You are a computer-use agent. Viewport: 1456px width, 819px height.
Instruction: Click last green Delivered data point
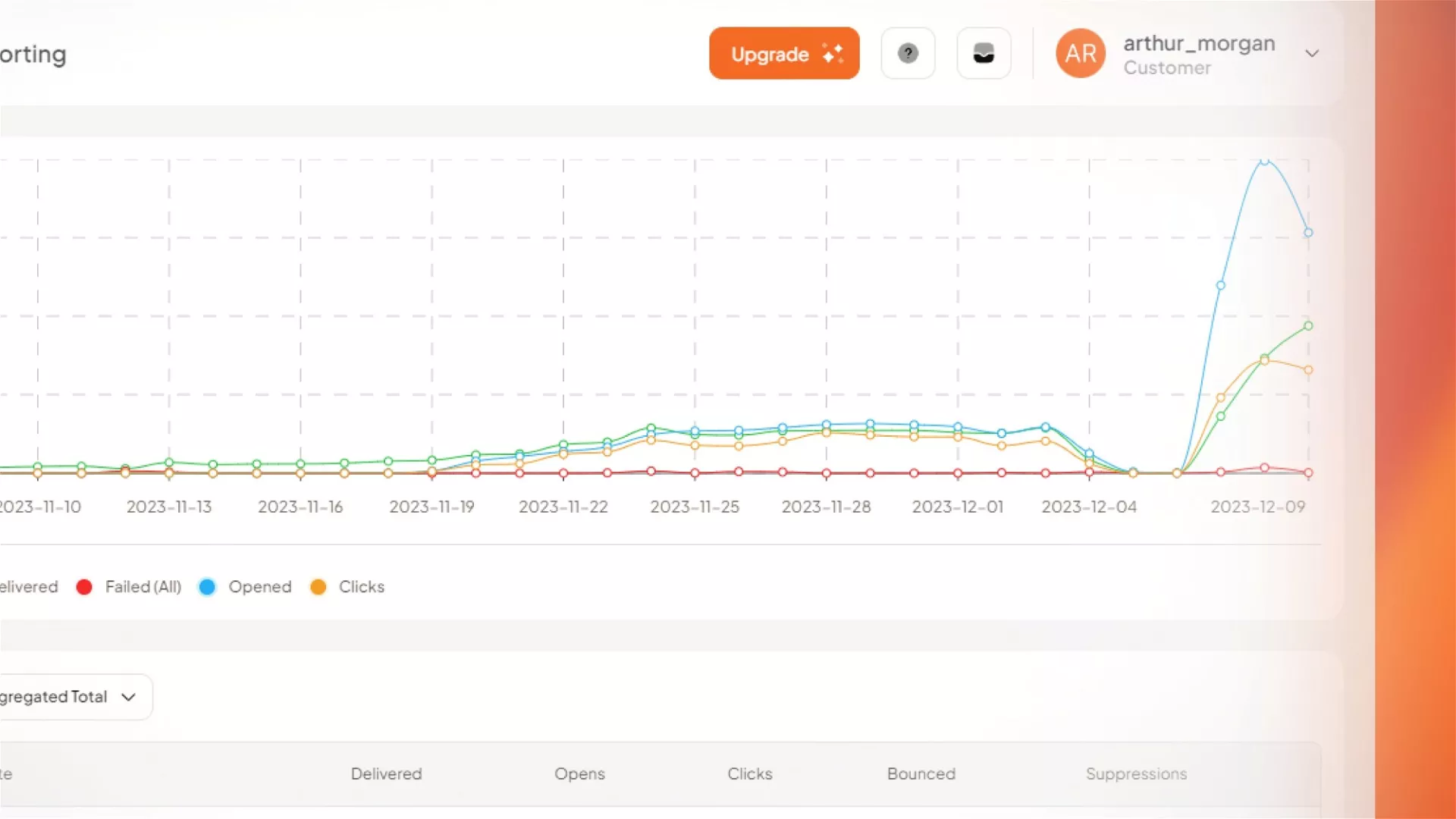[1308, 326]
